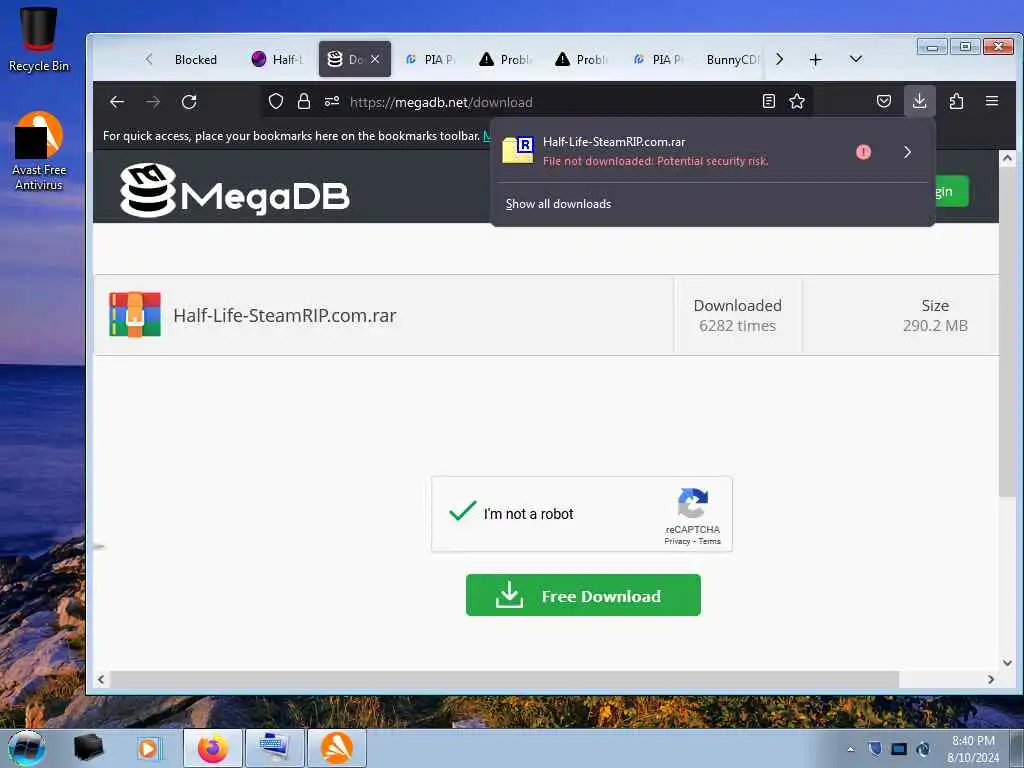The image size is (1024, 768).
Task: Open the media player taskbar icon
Action: [x=149, y=748]
